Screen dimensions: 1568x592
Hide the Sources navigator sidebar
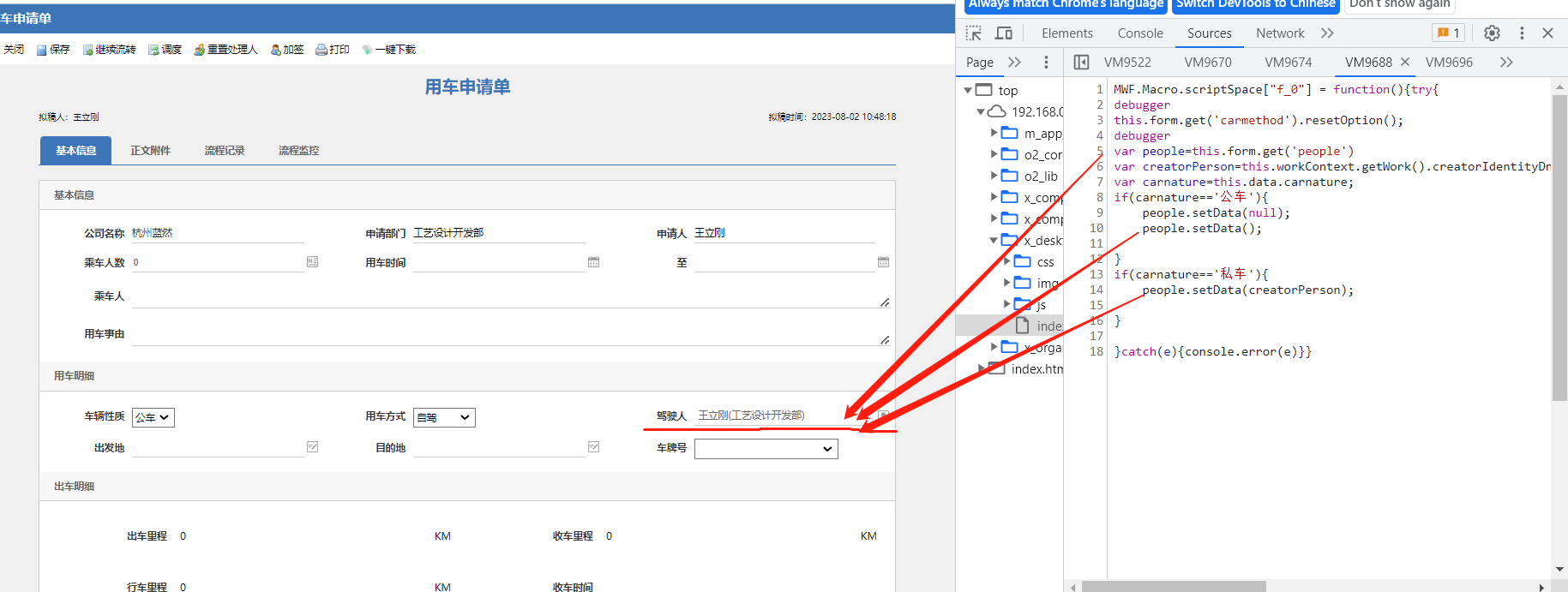(1081, 62)
